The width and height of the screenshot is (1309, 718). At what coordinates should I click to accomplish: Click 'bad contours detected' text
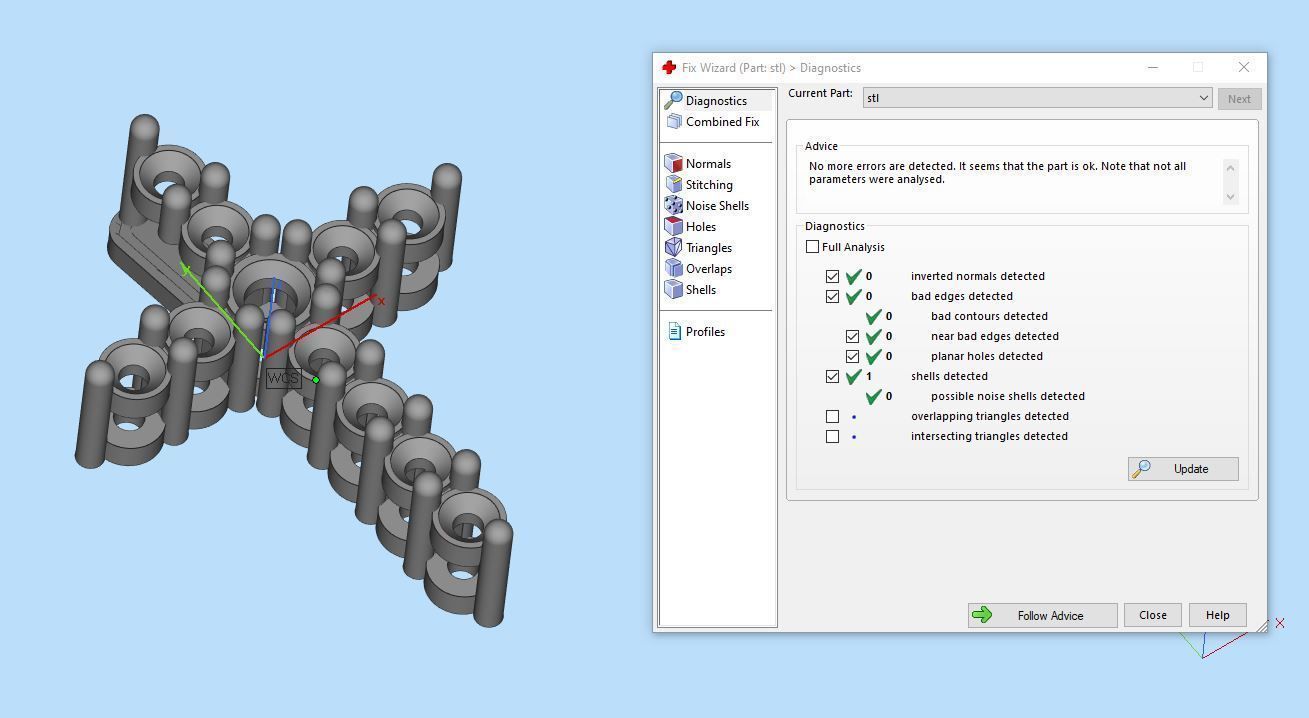(989, 316)
